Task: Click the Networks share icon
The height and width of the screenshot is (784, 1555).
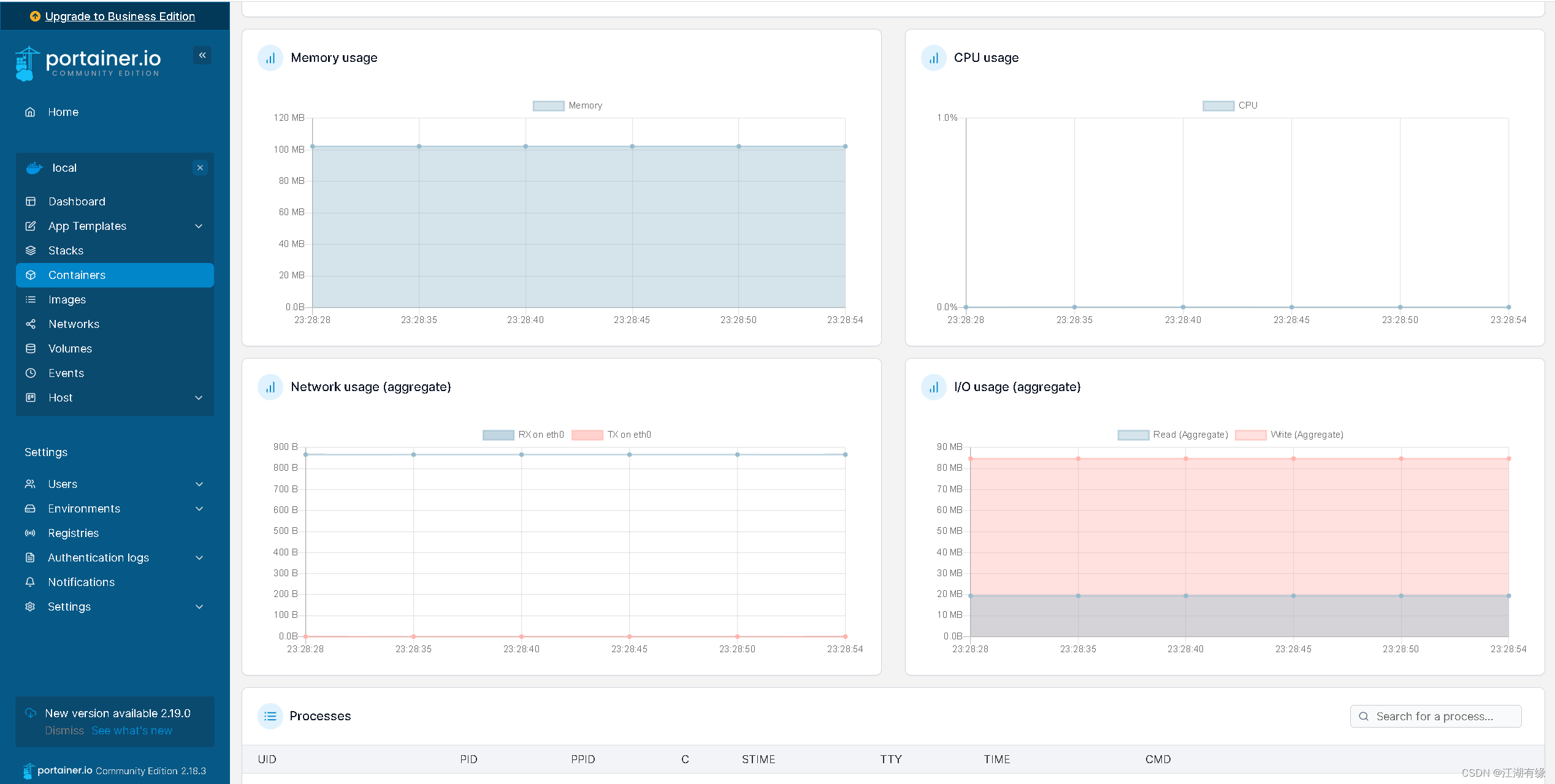Action: click(31, 324)
